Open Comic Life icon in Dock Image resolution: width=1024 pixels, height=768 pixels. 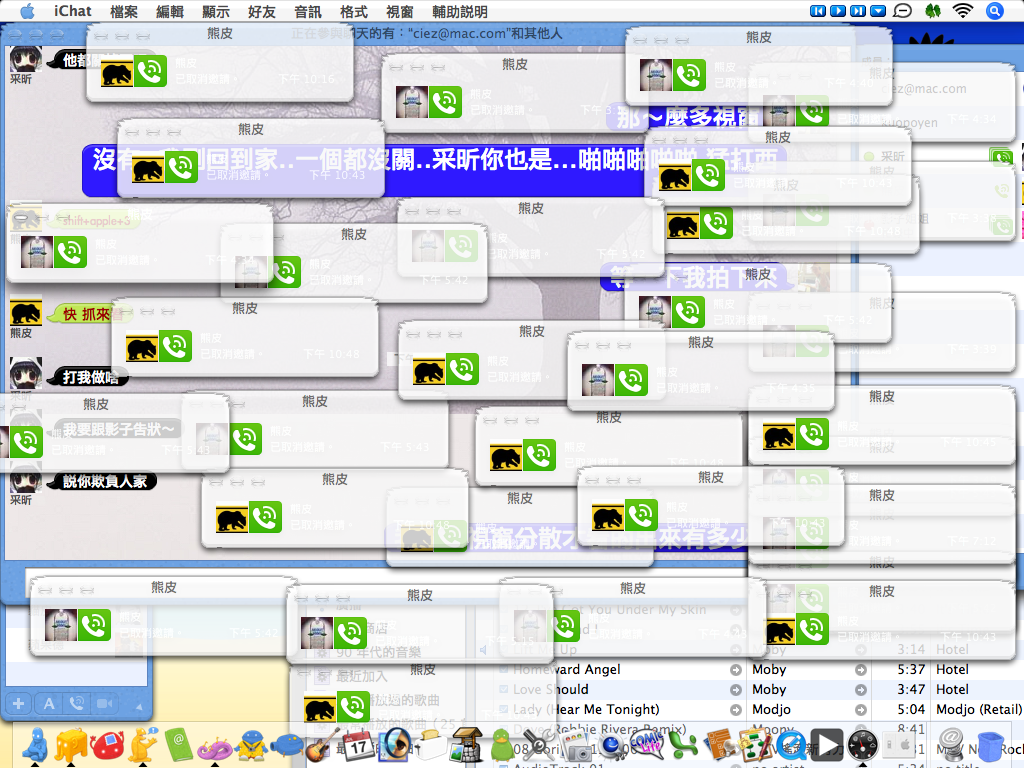click(x=647, y=744)
